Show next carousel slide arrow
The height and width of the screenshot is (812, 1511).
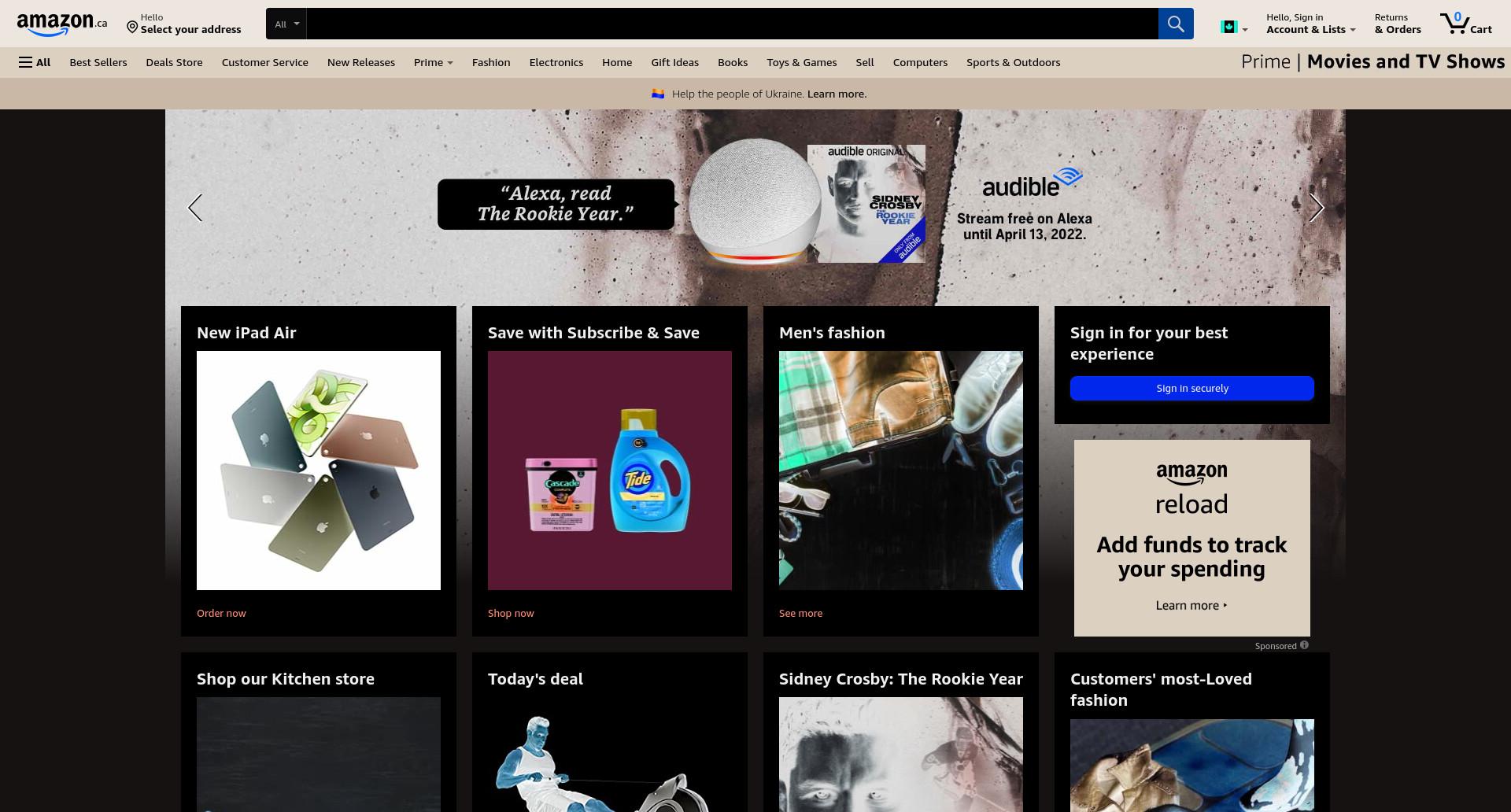coord(1316,208)
